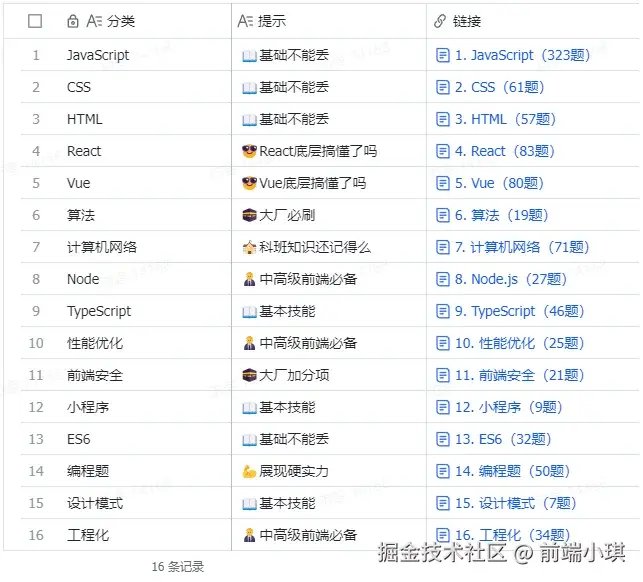
Task: Click document icon before 11. 前端安全 link
Action: pyautogui.click(x=442, y=375)
